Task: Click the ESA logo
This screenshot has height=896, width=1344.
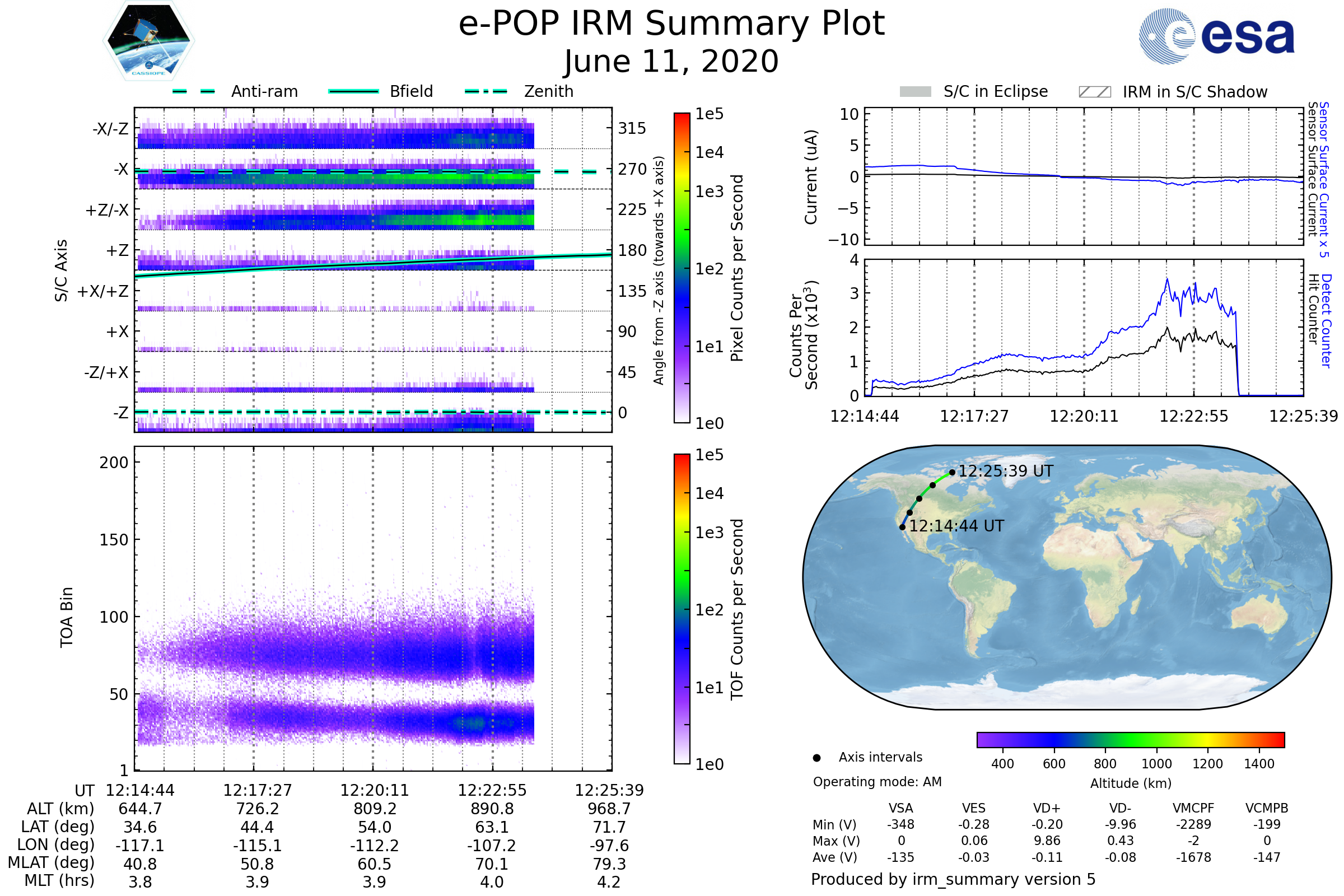Action: [x=1216, y=36]
